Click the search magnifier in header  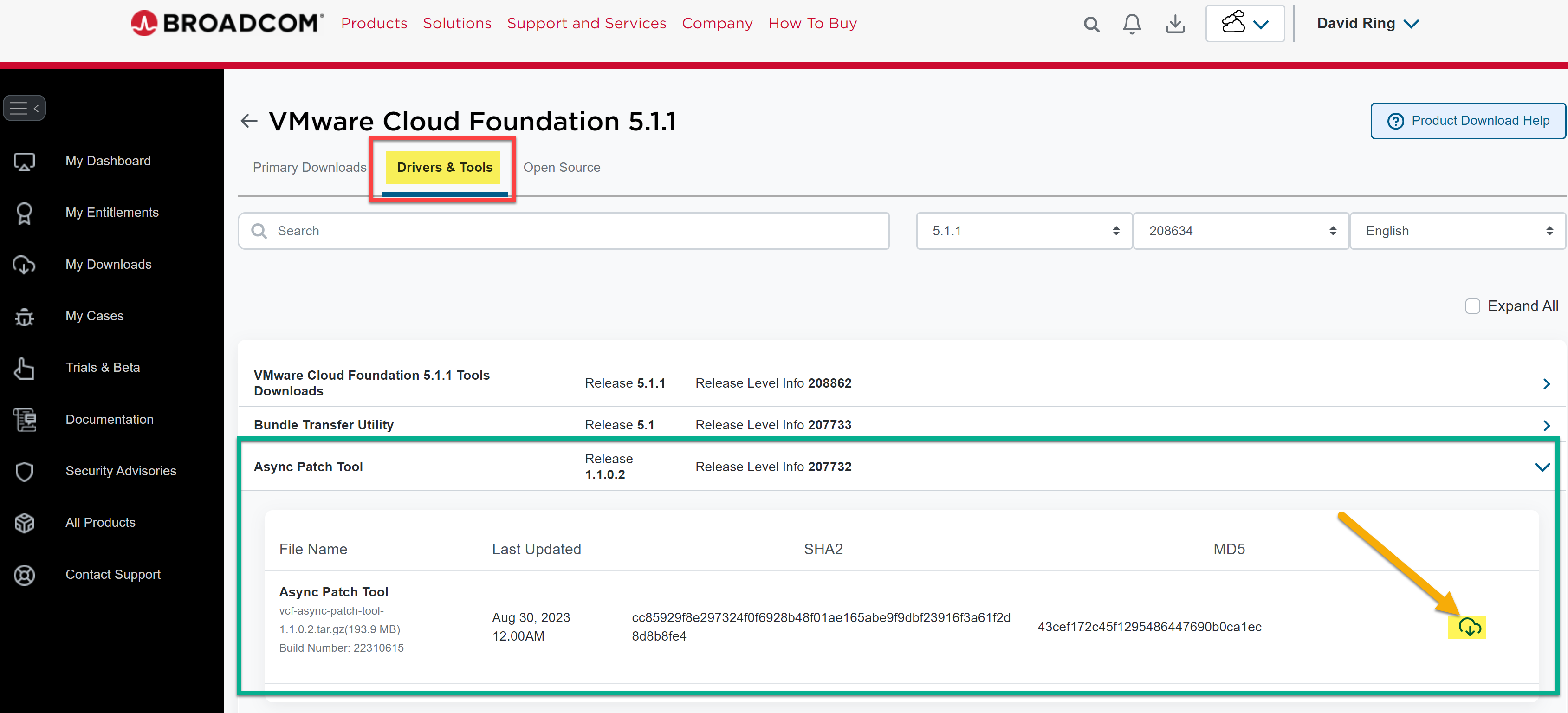pos(1091,24)
